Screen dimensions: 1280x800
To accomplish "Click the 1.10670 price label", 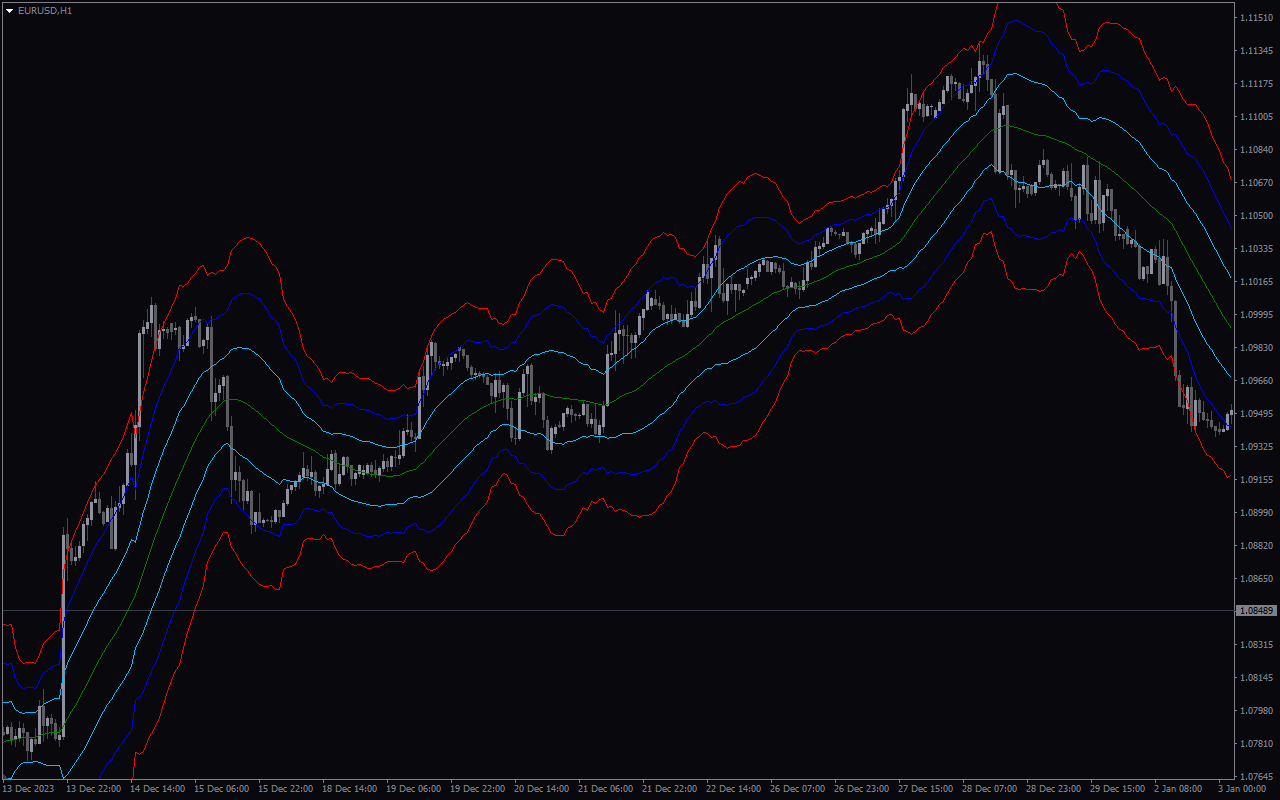I will pos(1256,183).
